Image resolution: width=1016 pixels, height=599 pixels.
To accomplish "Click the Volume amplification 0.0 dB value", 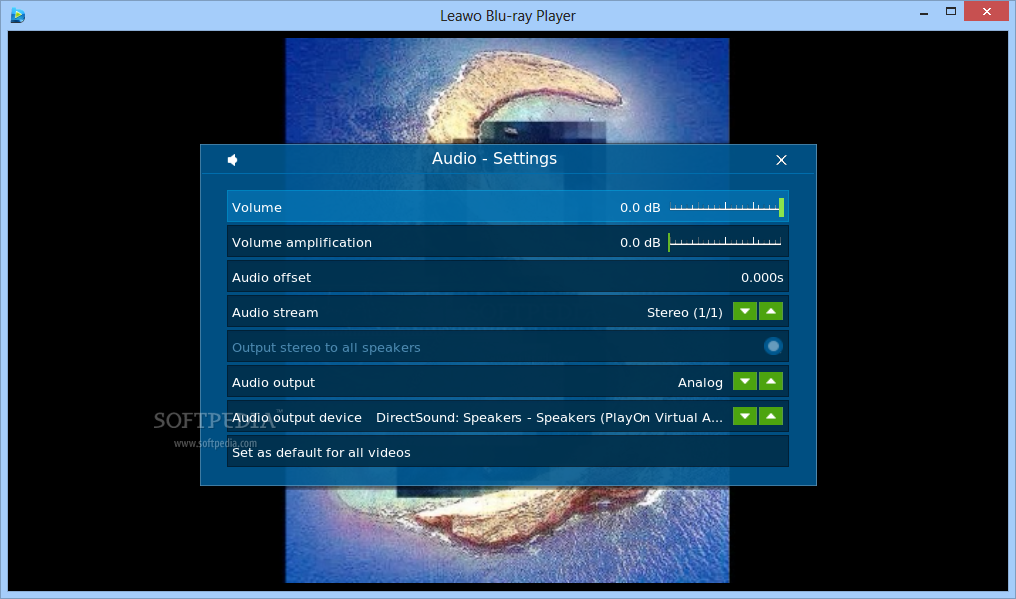I will tap(640, 242).
